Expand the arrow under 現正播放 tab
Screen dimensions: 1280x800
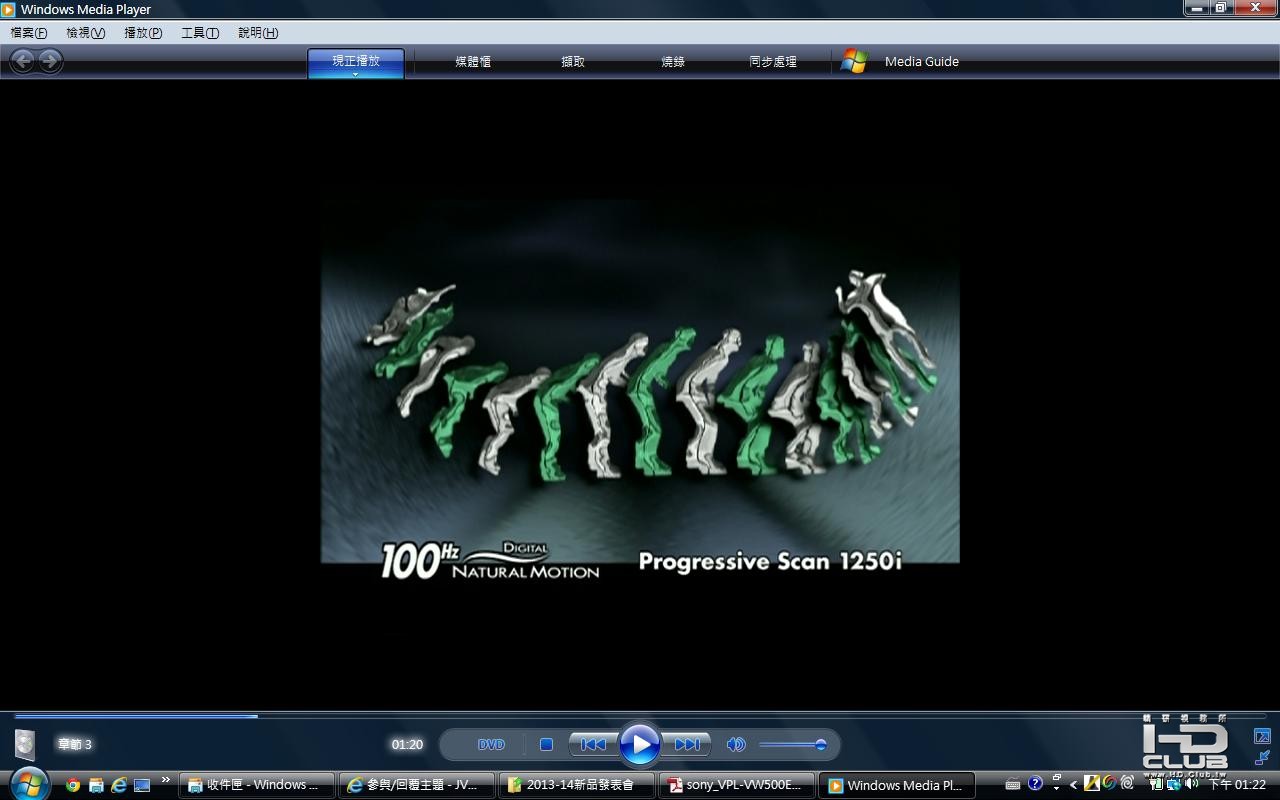pyautogui.click(x=355, y=74)
